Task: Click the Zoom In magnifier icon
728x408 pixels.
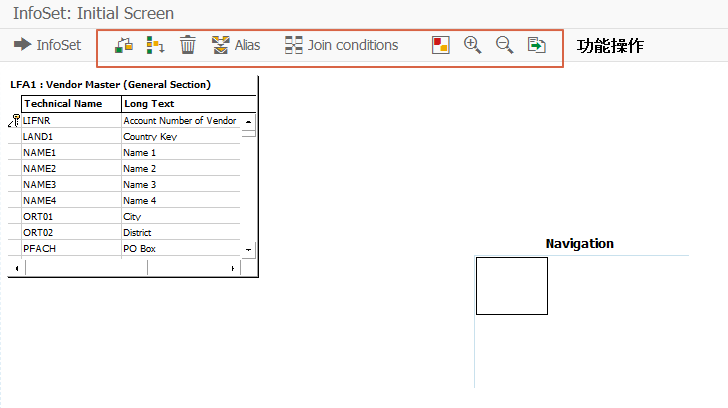Action: coord(473,45)
